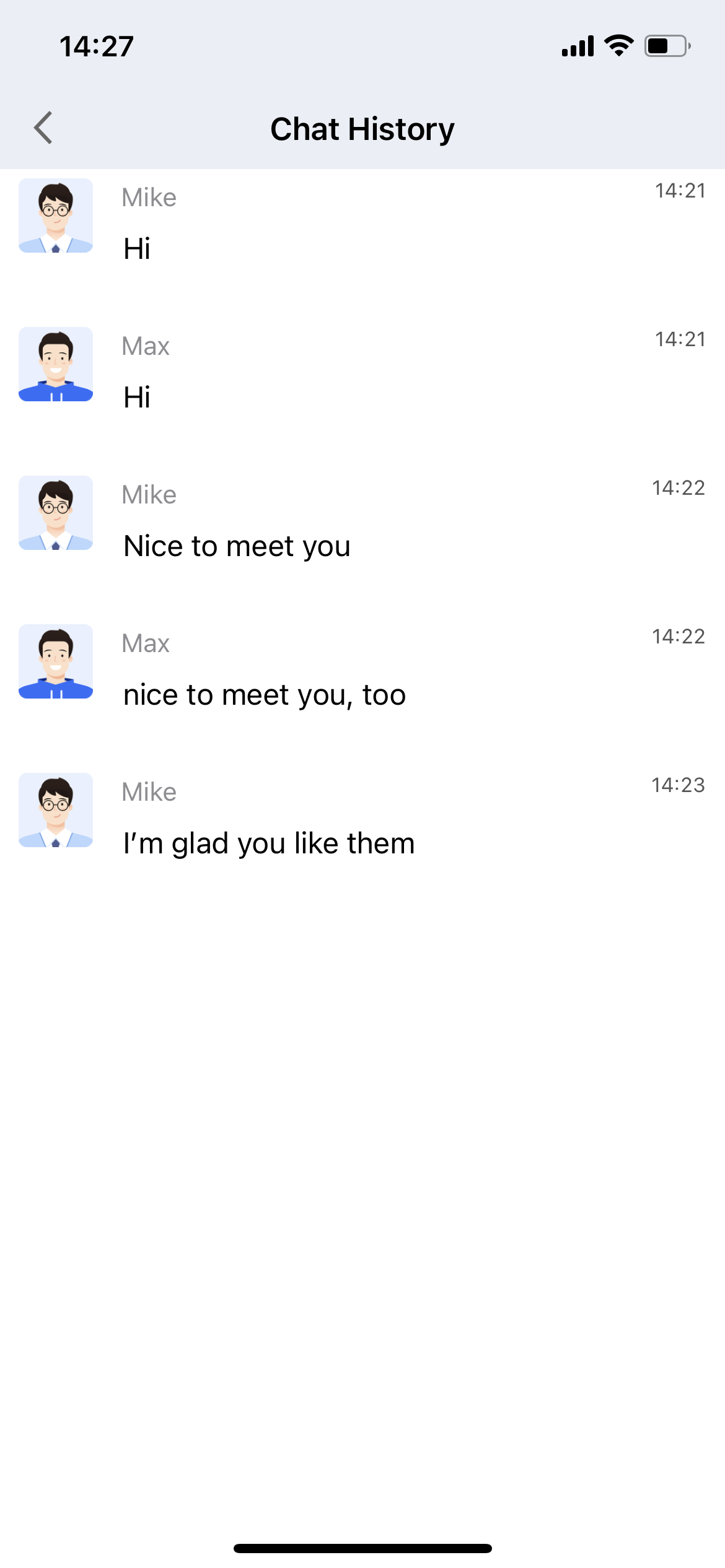Viewport: 725px width, 1568px height.
Task: Select the "Hi" message sent by Mike
Action: coord(137,249)
